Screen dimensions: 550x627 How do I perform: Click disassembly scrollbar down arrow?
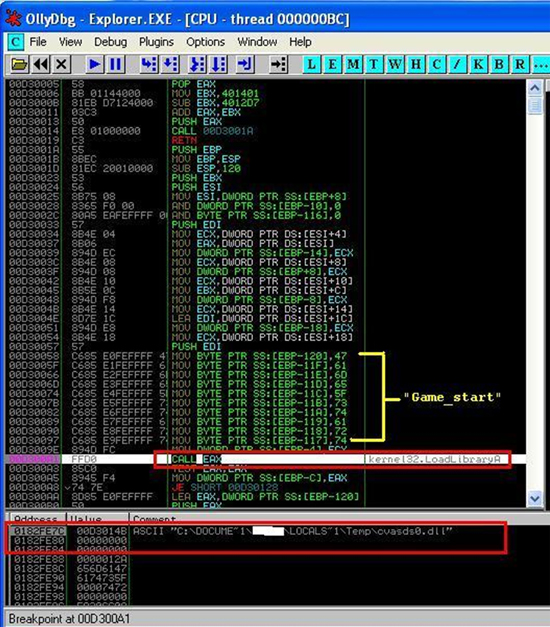(535, 498)
